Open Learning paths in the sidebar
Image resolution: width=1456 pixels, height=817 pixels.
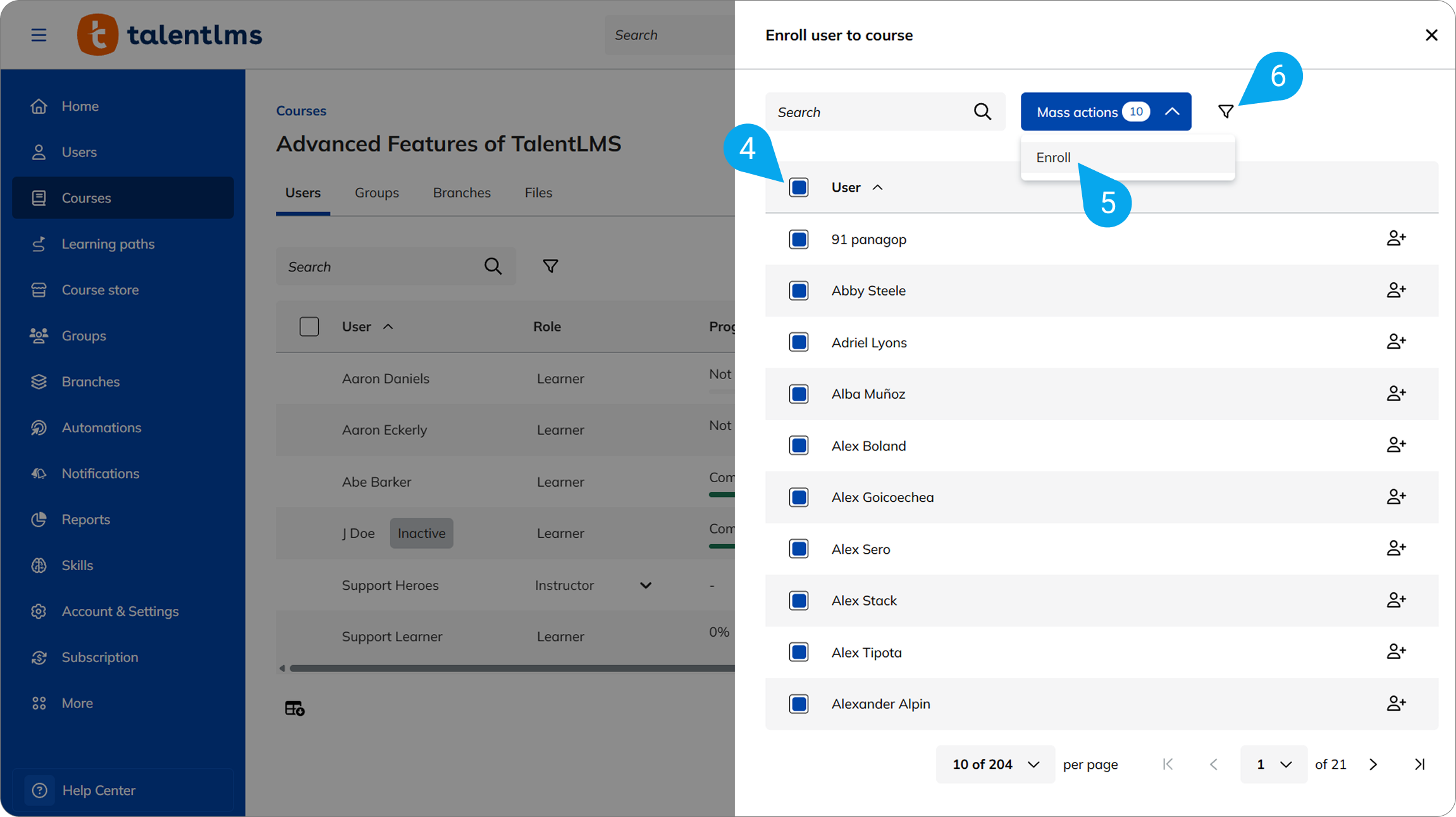click(x=123, y=244)
